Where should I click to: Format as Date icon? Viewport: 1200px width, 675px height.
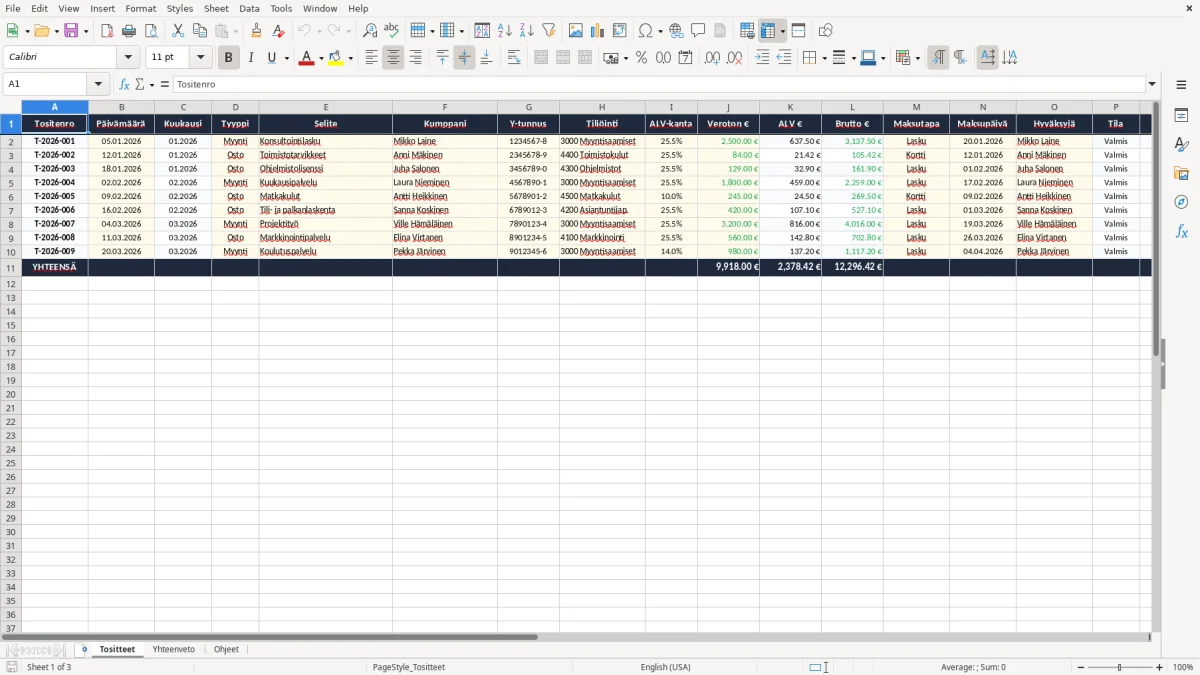(685, 58)
